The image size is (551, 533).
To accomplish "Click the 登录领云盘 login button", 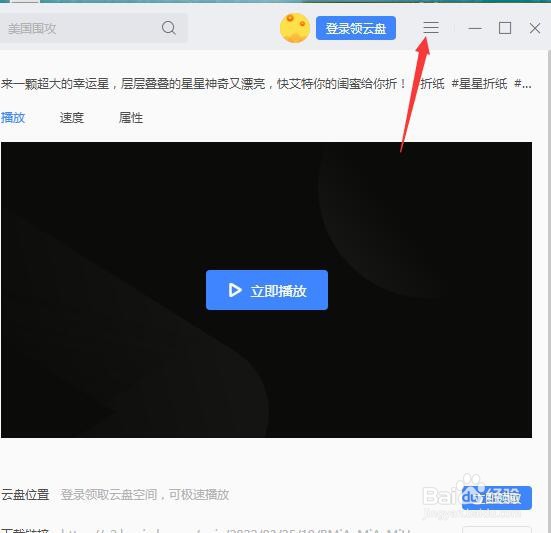I will coord(356,28).
